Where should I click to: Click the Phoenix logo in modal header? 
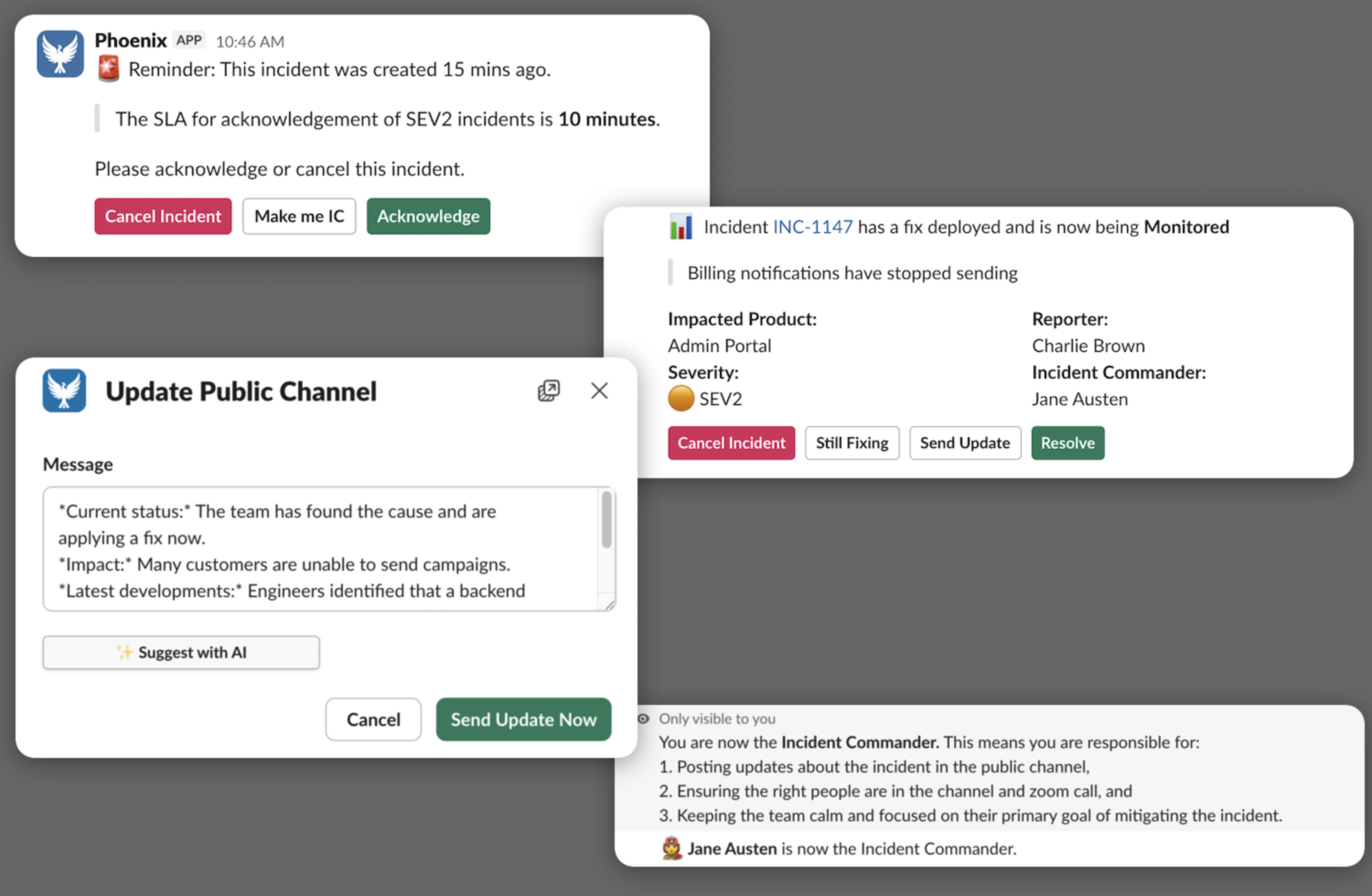pyautogui.click(x=64, y=390)
